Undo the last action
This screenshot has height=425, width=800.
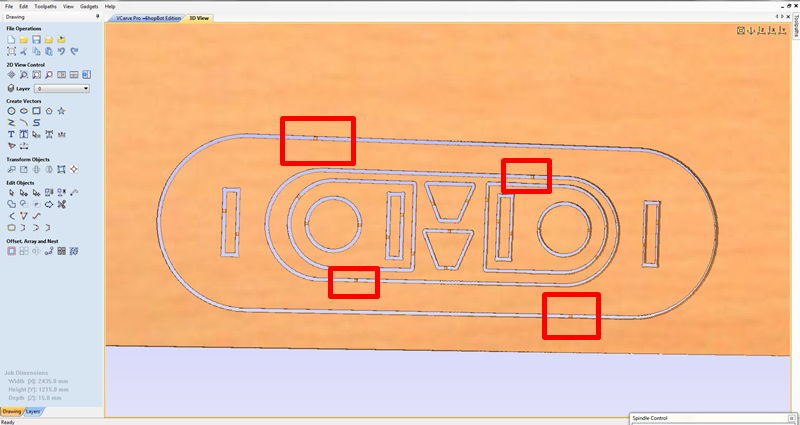[x=61, y=51]
